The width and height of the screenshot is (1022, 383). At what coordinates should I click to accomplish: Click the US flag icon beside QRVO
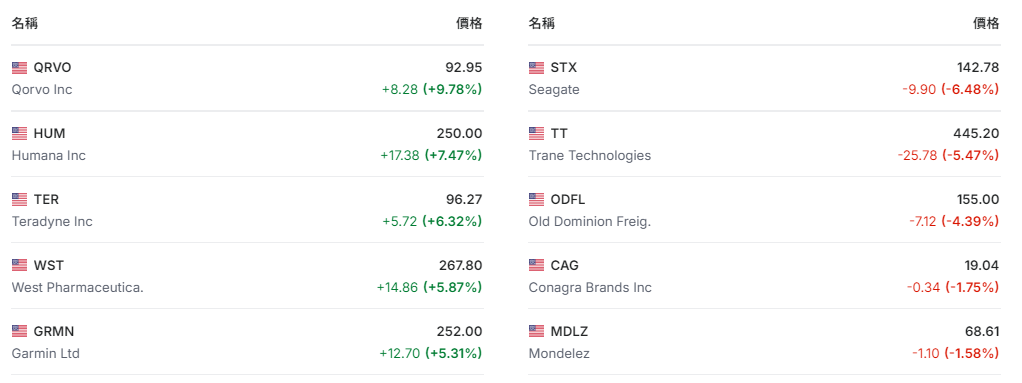(20, 68)
